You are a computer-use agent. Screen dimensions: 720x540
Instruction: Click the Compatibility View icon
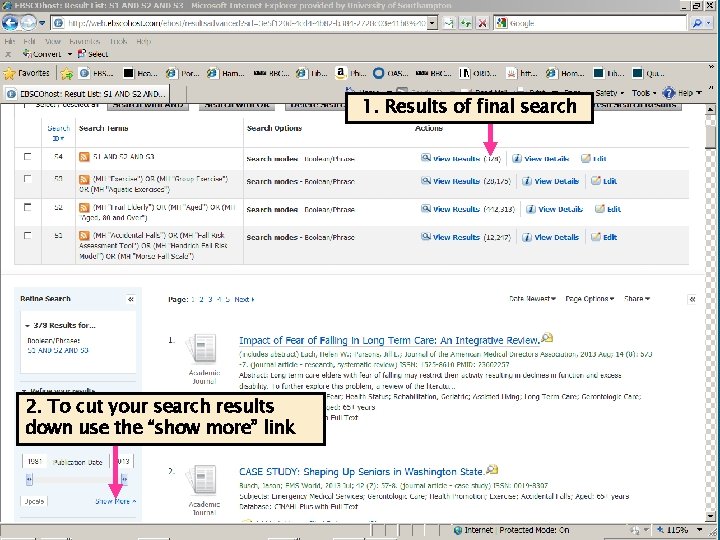click(x=449, y=23)
